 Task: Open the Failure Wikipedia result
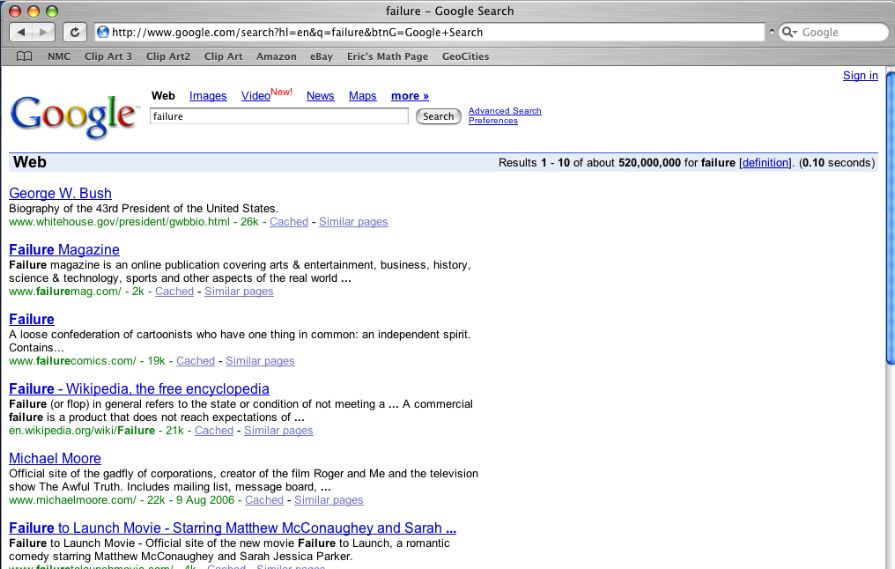139,389
